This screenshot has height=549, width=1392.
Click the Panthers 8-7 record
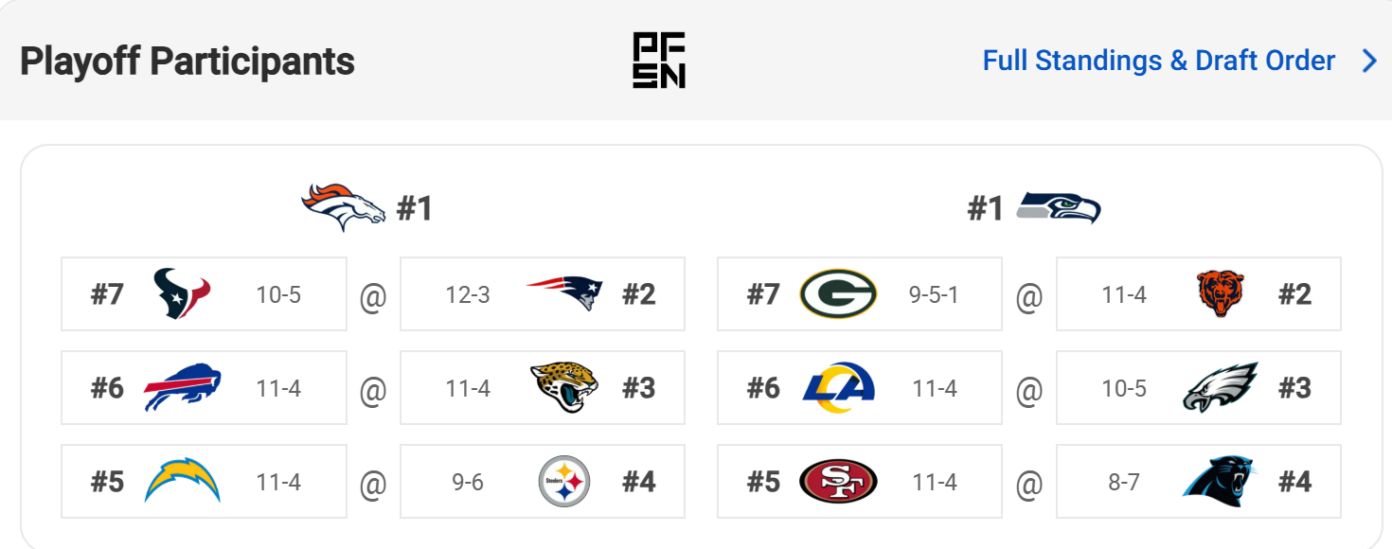click(x=1123, y=483)
